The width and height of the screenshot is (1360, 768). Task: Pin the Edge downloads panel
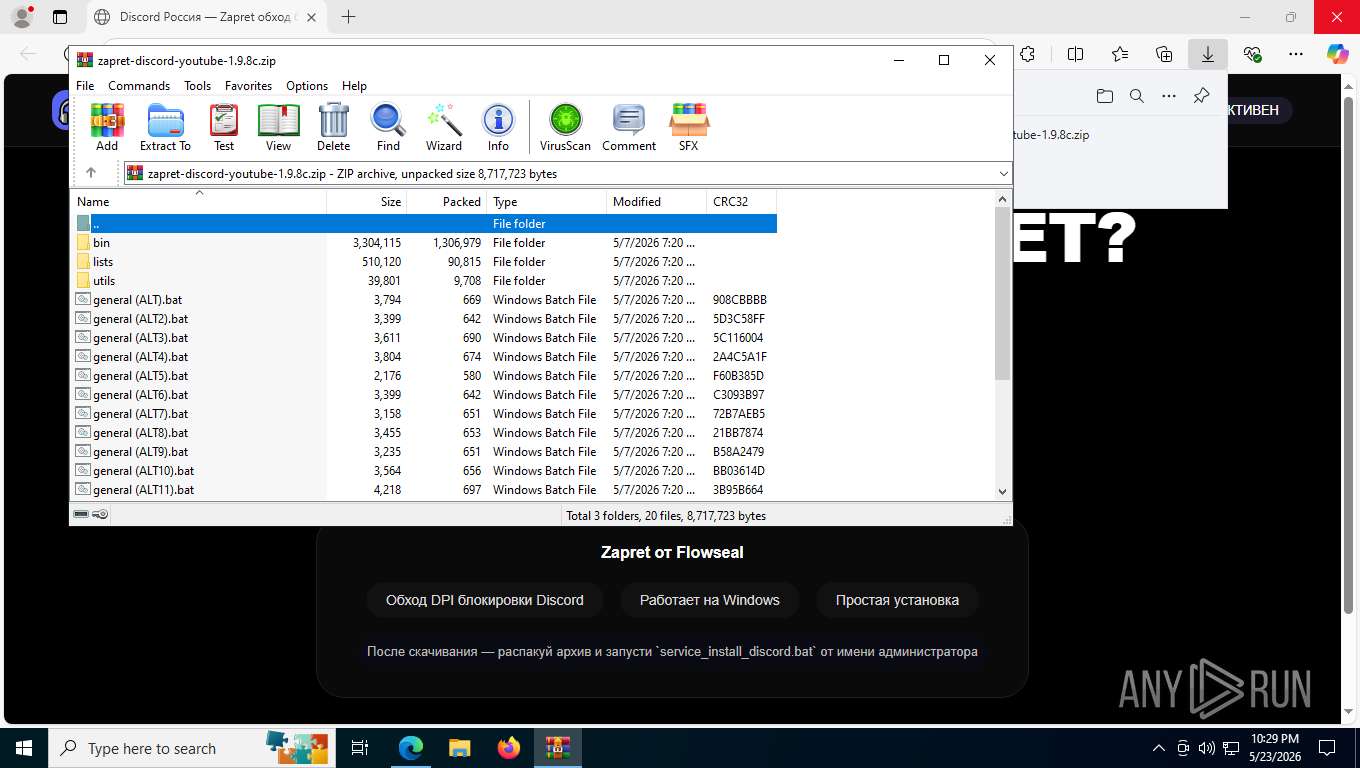1202,96
